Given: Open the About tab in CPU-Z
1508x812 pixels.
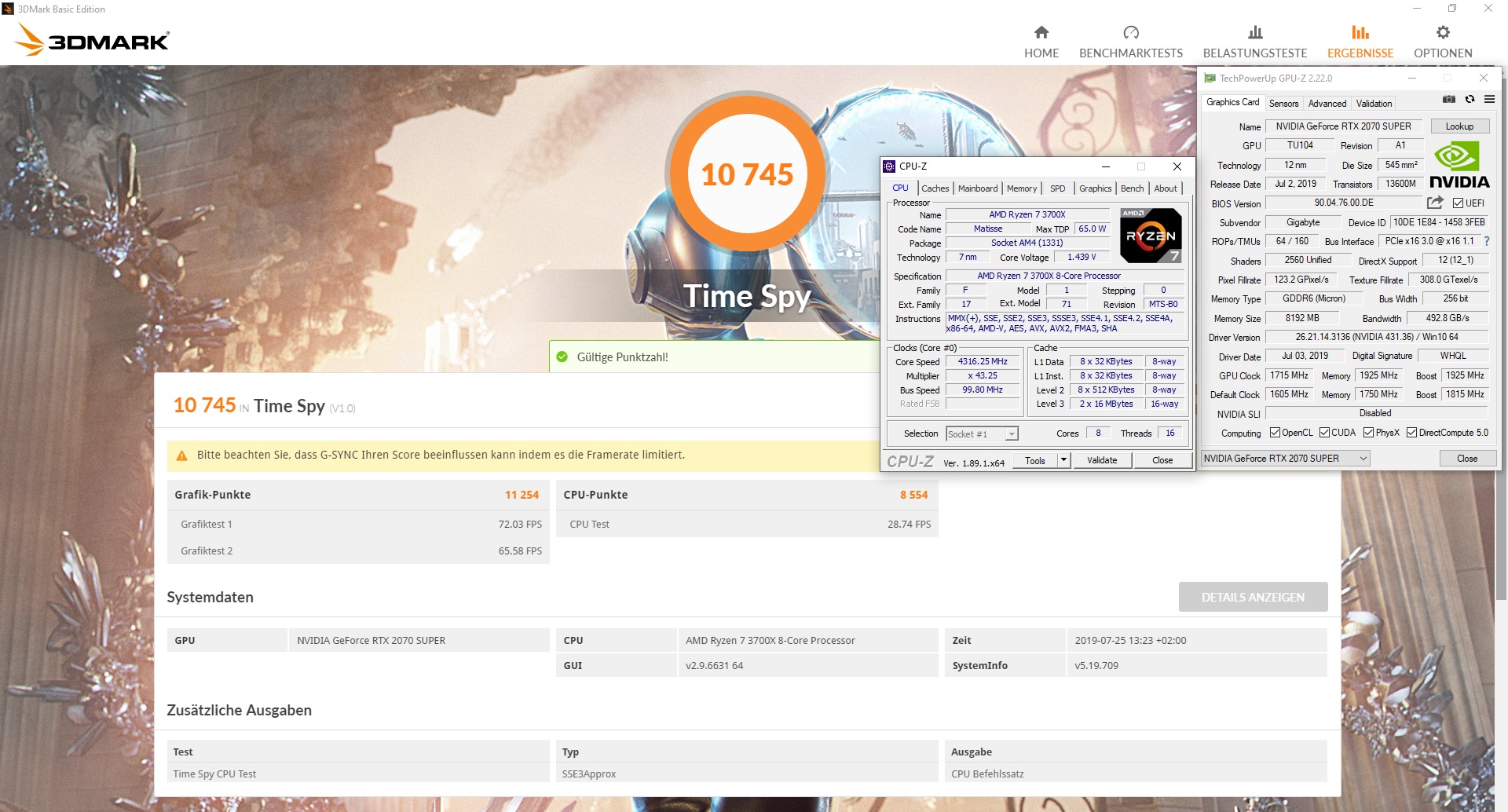Looking at the screenshot, I should point(1166,188).
